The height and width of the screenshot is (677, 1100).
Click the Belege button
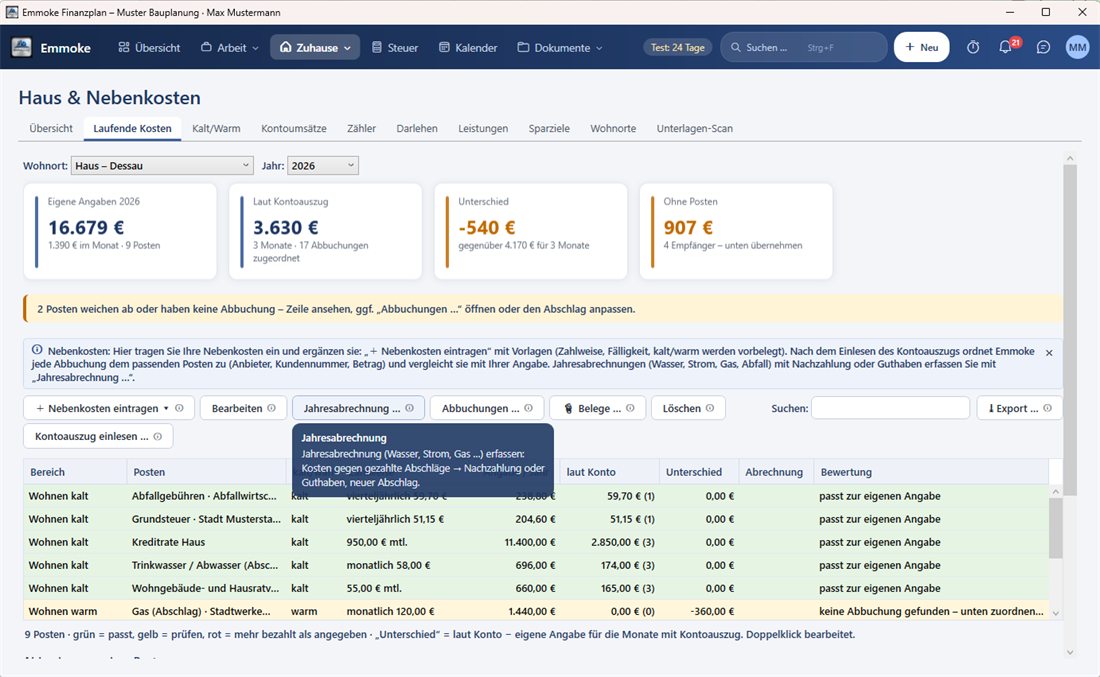pos(598,408)
